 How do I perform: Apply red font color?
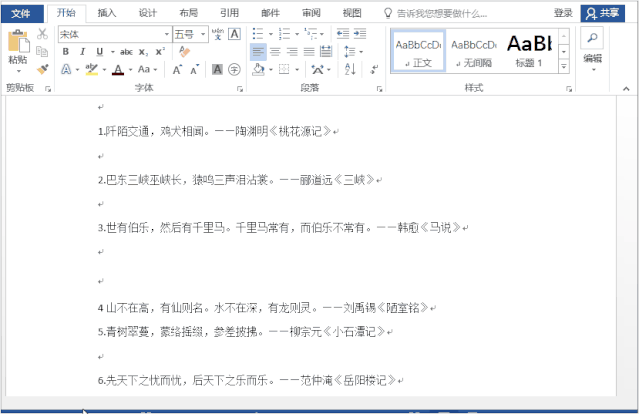[118, 70]
